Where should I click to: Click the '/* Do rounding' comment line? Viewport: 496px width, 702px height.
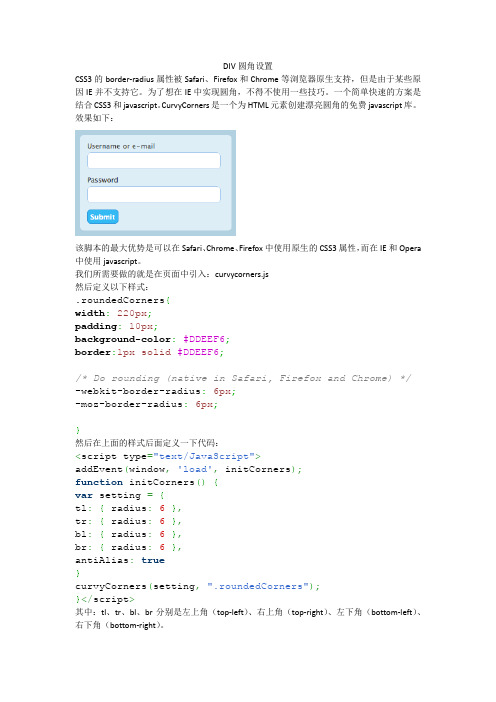click(243, 378)
